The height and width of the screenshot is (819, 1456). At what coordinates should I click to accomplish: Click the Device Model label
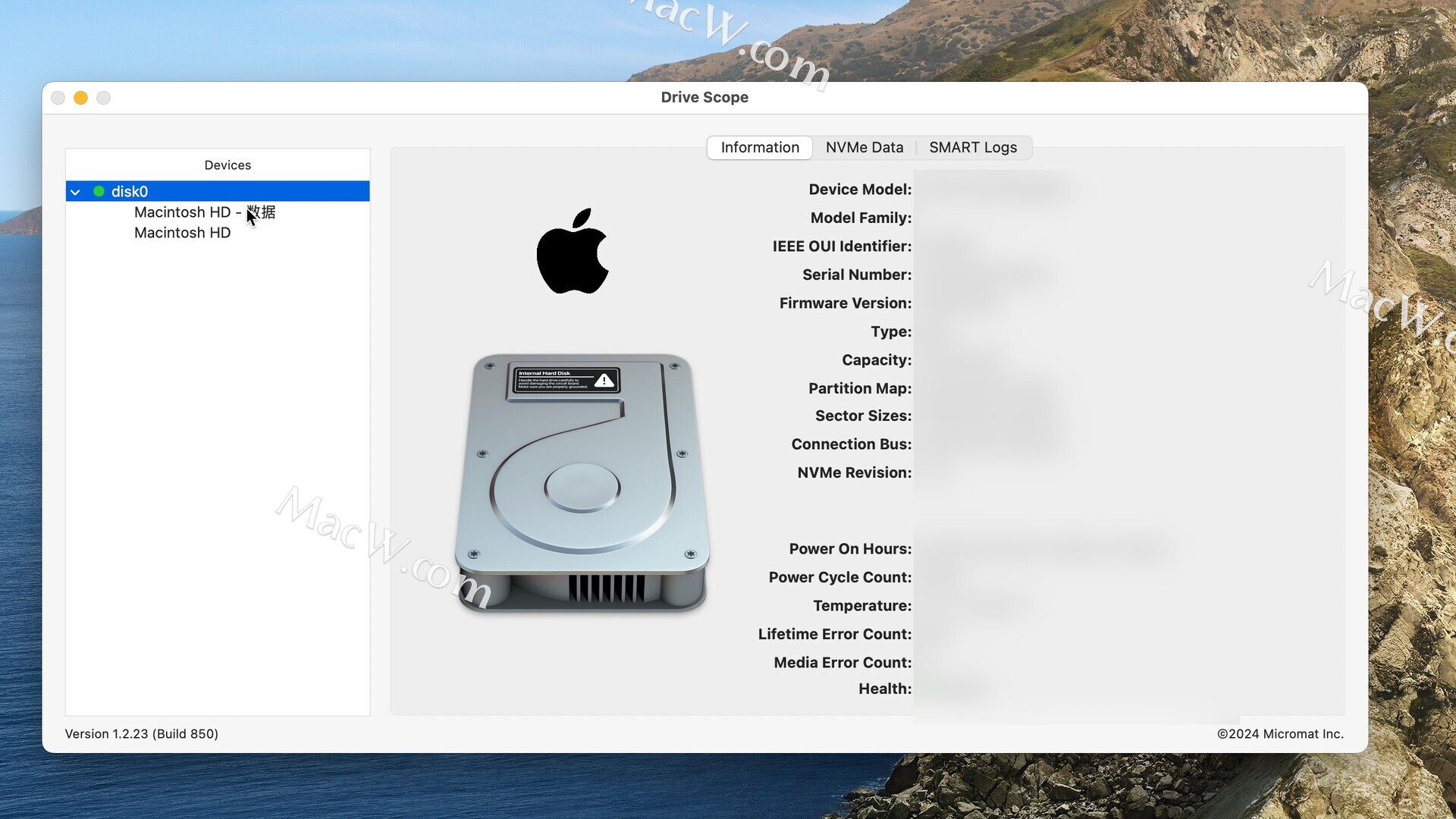click(x=859, y=190)
